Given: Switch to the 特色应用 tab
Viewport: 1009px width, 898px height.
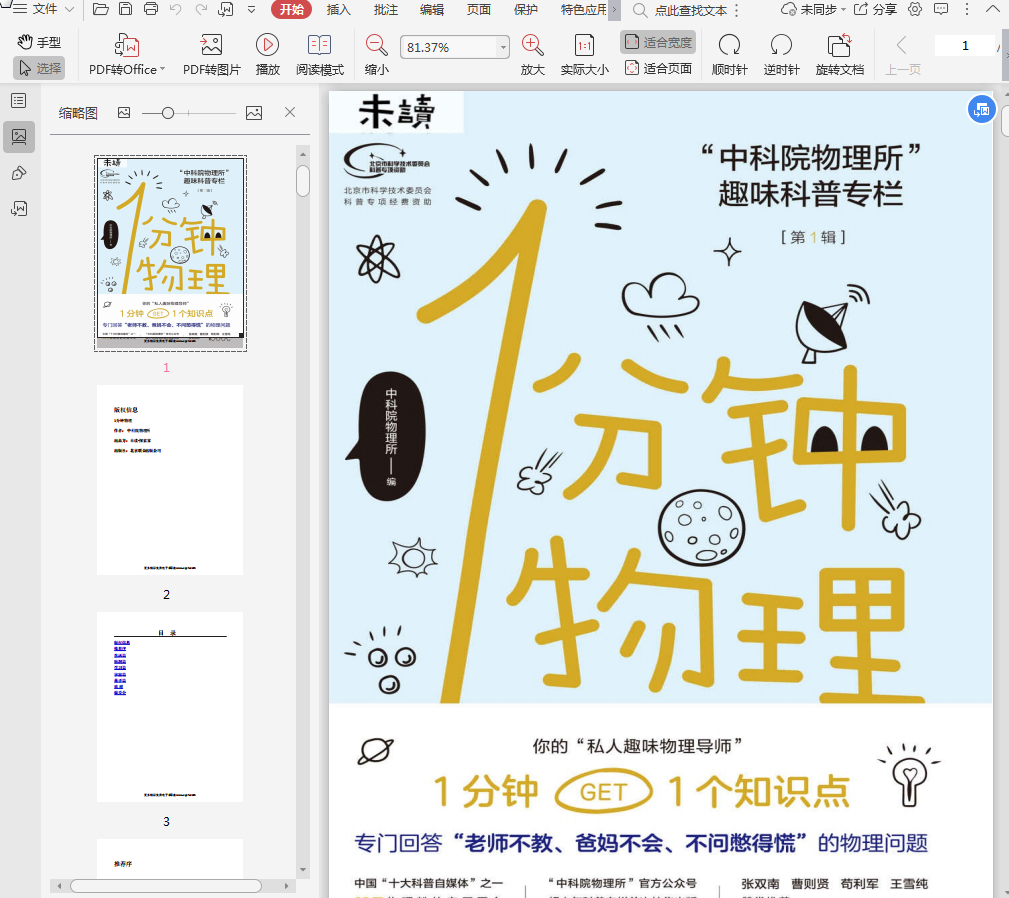Looking at the screenshot, I should click(x=583, y=10).
